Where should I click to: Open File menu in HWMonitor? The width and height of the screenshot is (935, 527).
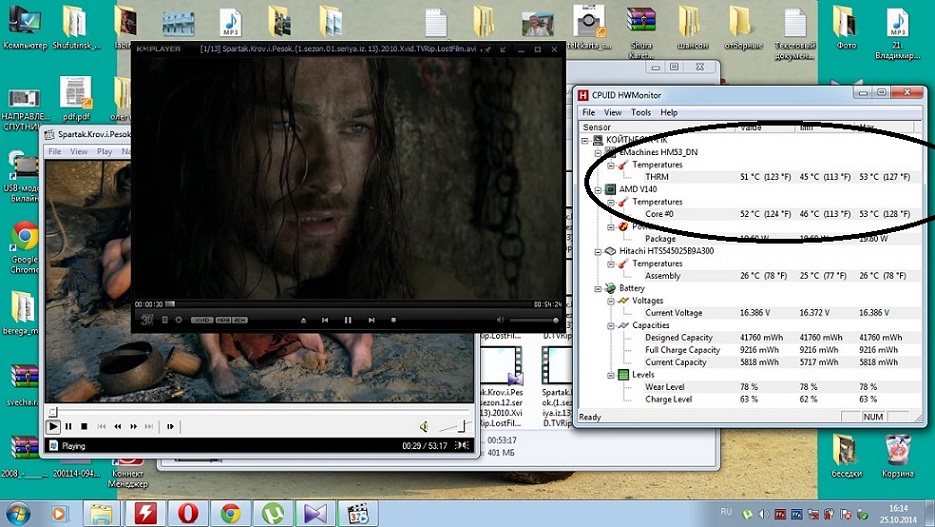pos(589,112)
